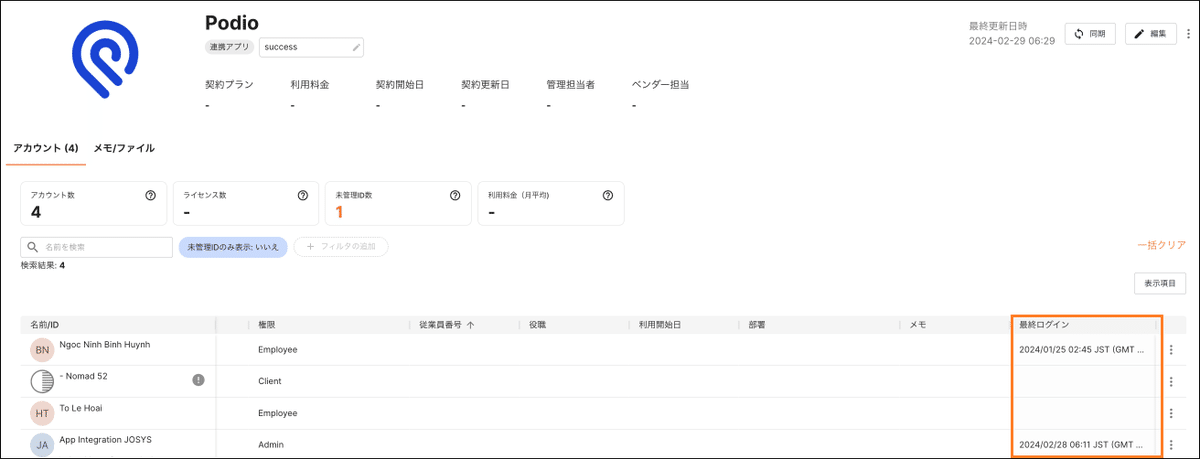Click timestamp 2024-02-29 06:29

(x=1012, y=41)
